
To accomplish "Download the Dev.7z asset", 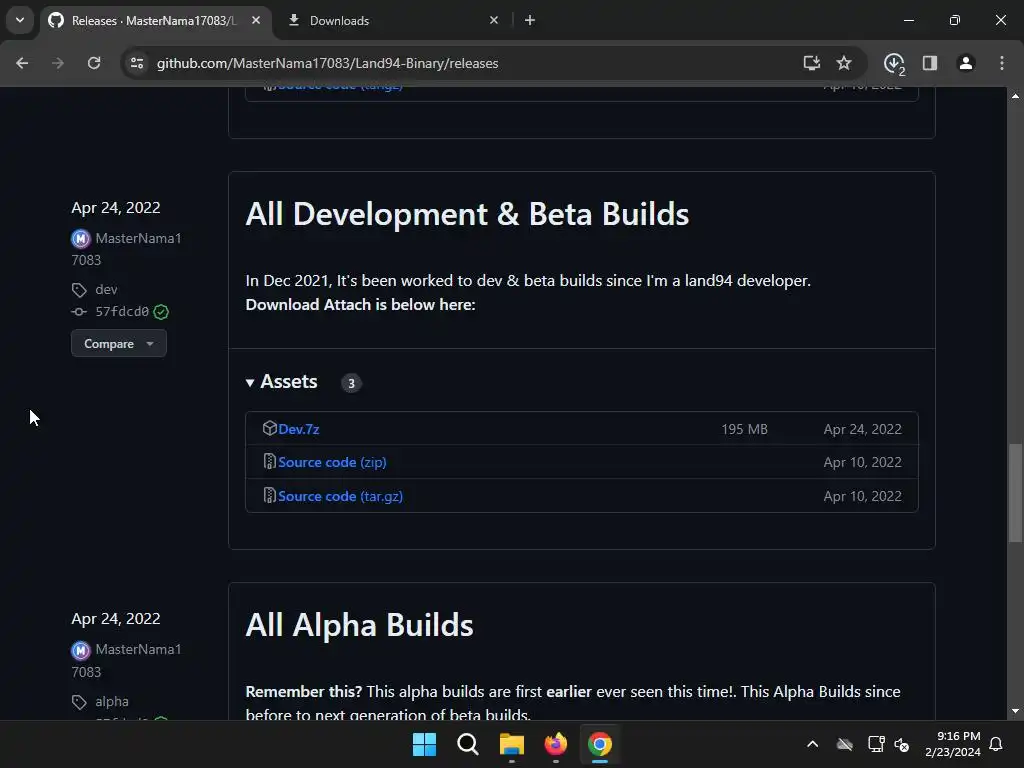I will click(x=298, y=429).
